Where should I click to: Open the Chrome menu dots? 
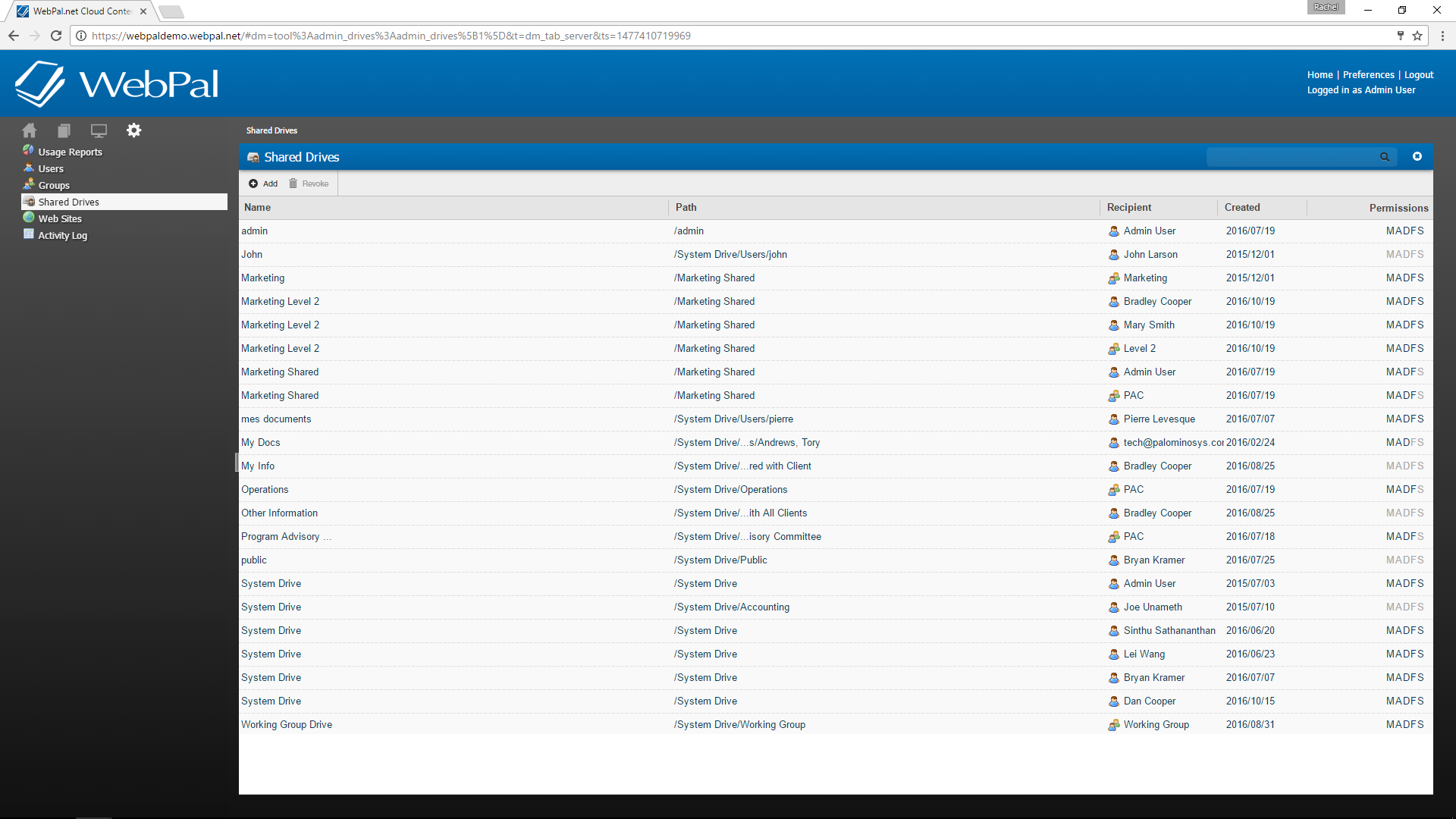click(1442, 36)
